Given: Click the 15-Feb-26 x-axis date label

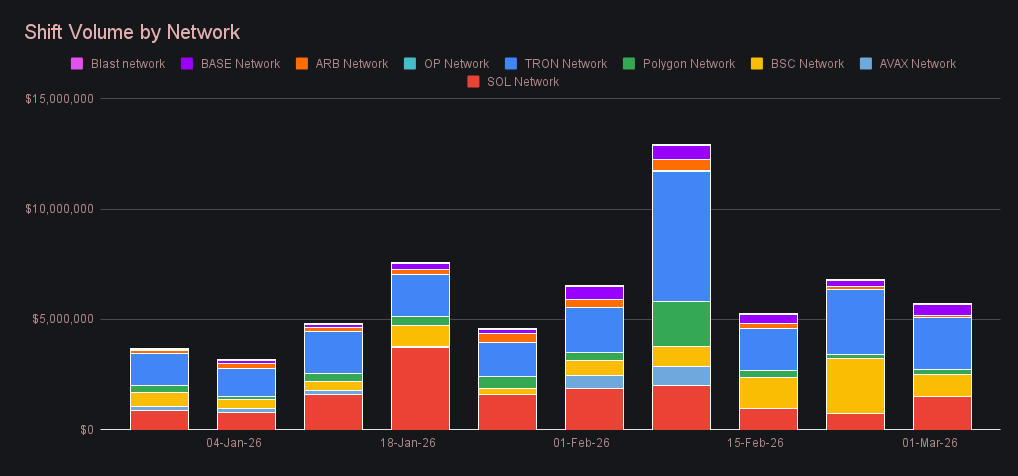Looking at the screenshot, I should (756, 443).
